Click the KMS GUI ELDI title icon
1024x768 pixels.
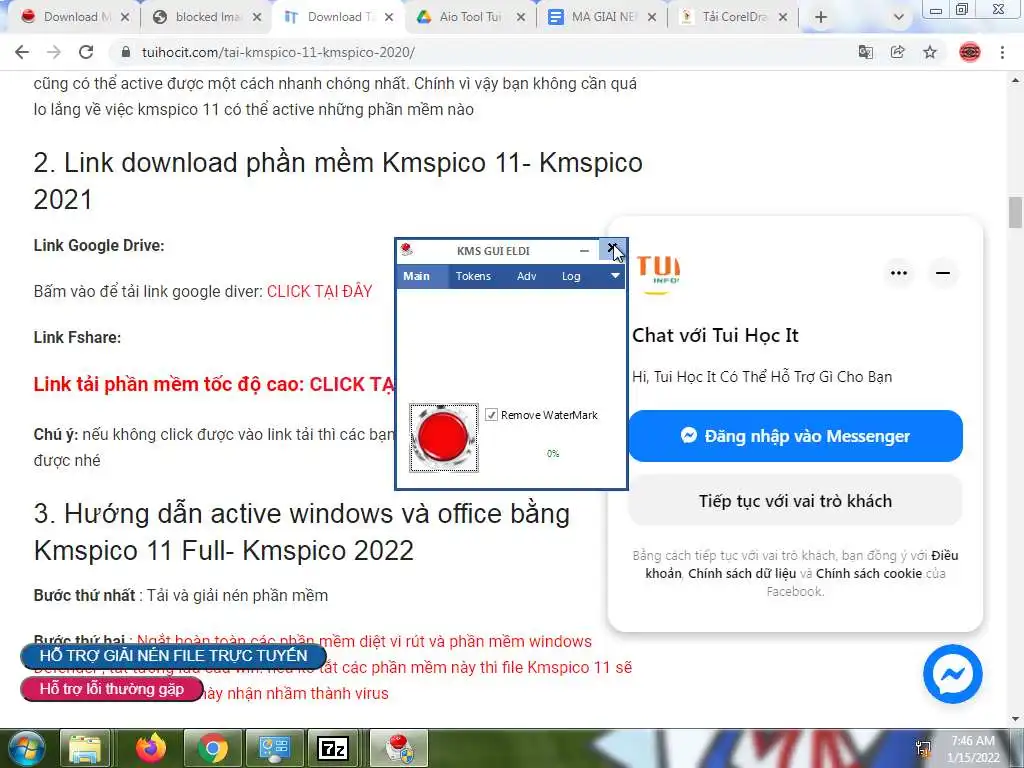pos(407,249)
